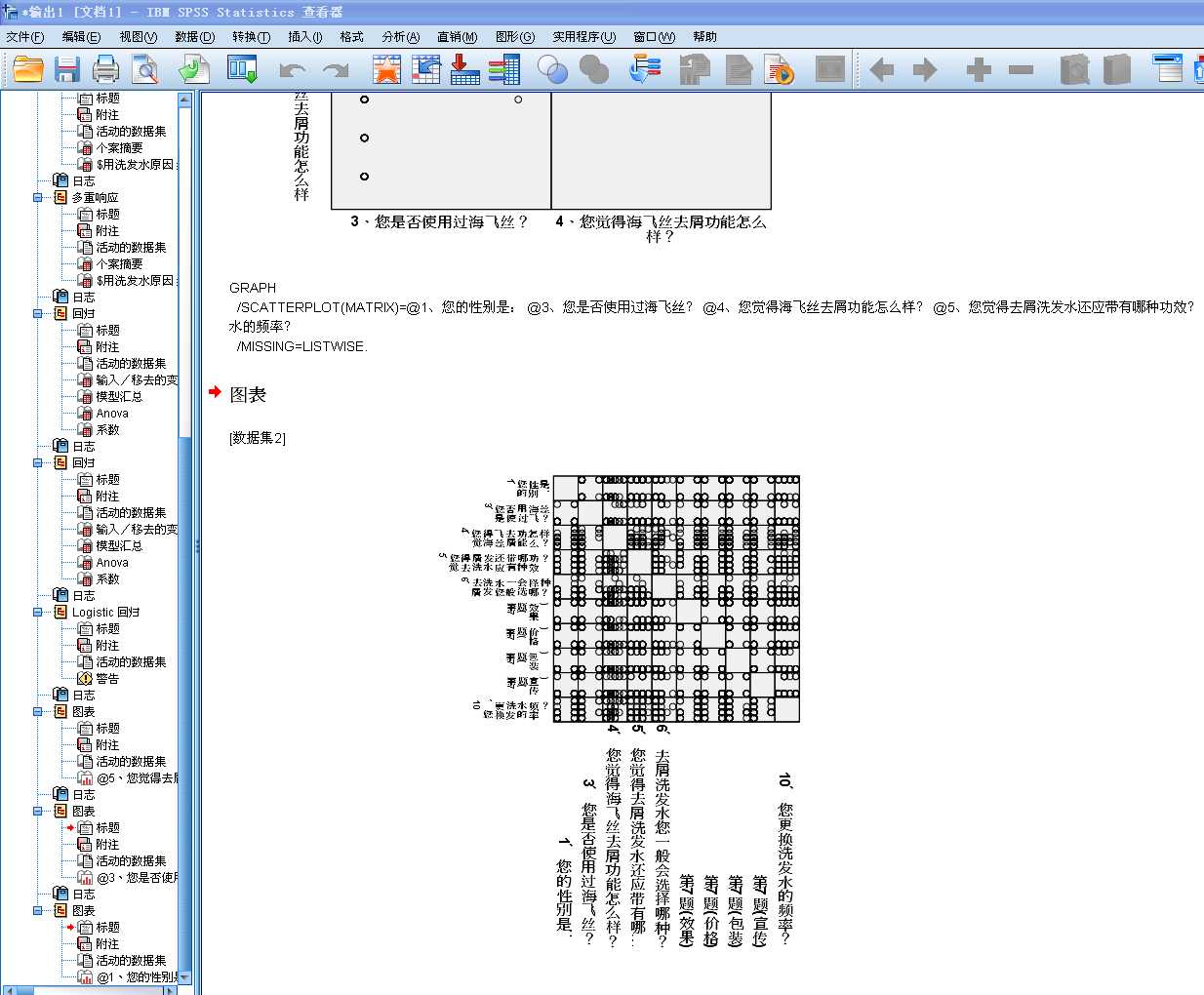Collapse the 图表 node containing the @5 chart
This screenshot has width=1204, height=995.
coord(38,711)
